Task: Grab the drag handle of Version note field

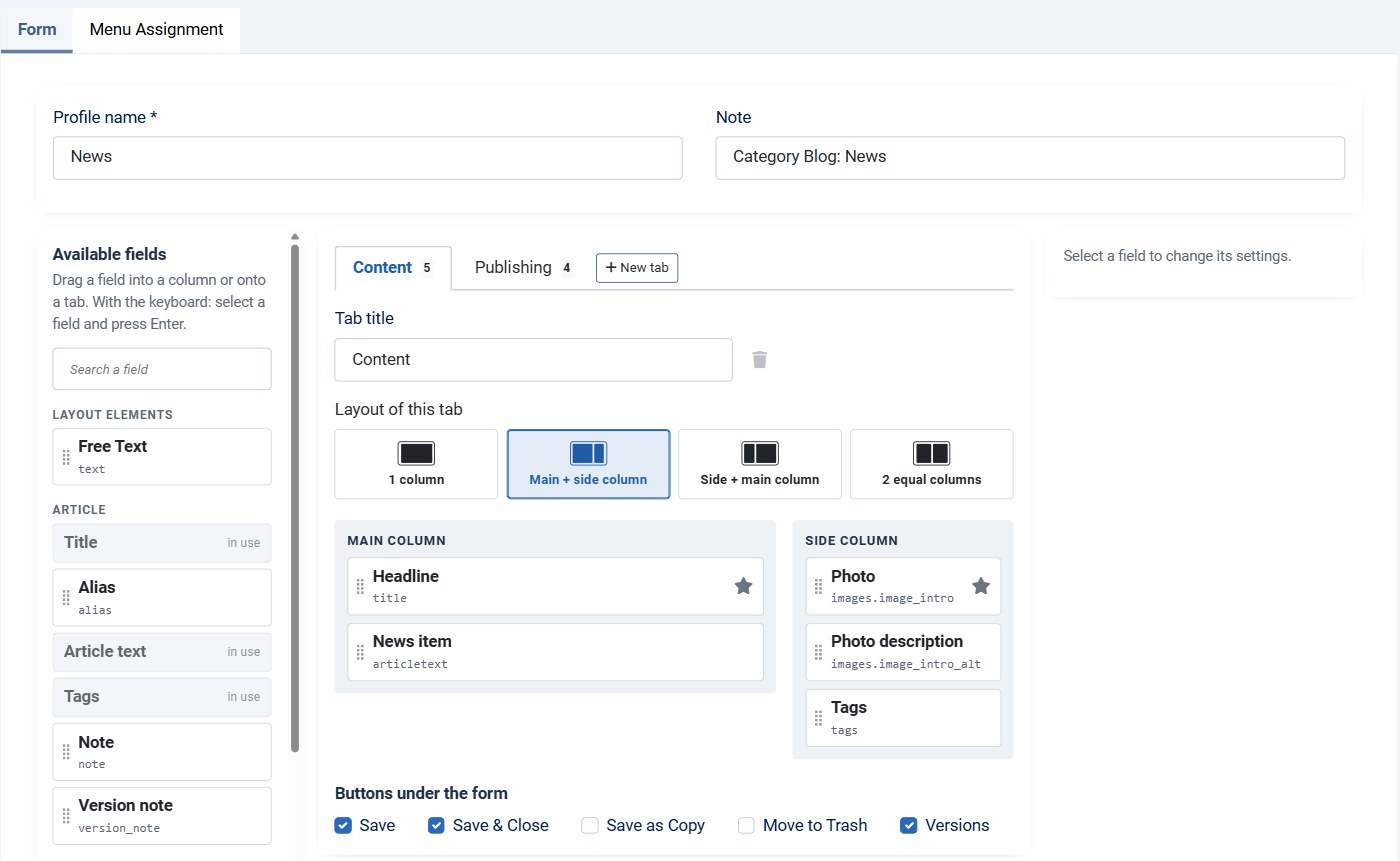Action: coord(66,816)
